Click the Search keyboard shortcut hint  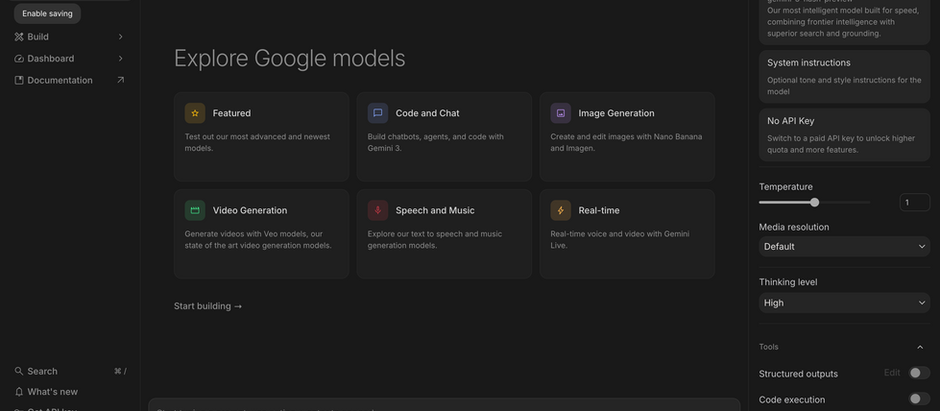pyautogui.click(x=120, y=371)
